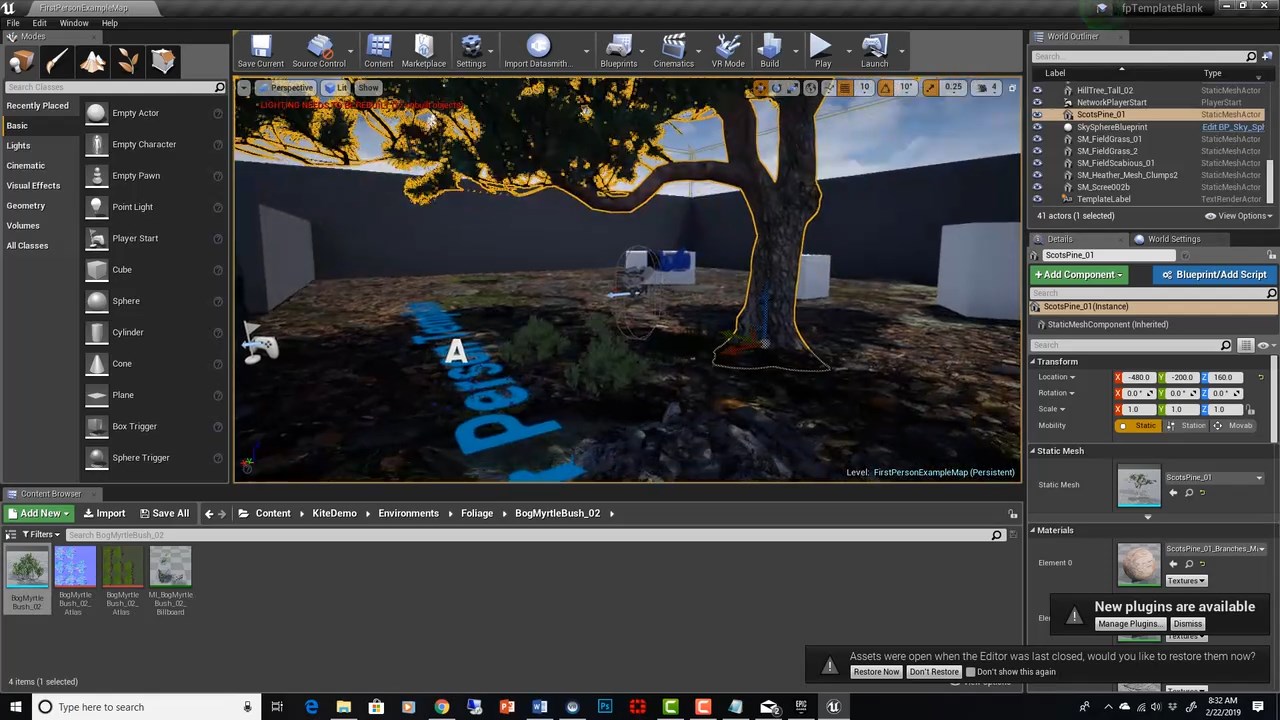
Task: Open the Window menu
Action: pyautogui.click(x=74, y=22)
